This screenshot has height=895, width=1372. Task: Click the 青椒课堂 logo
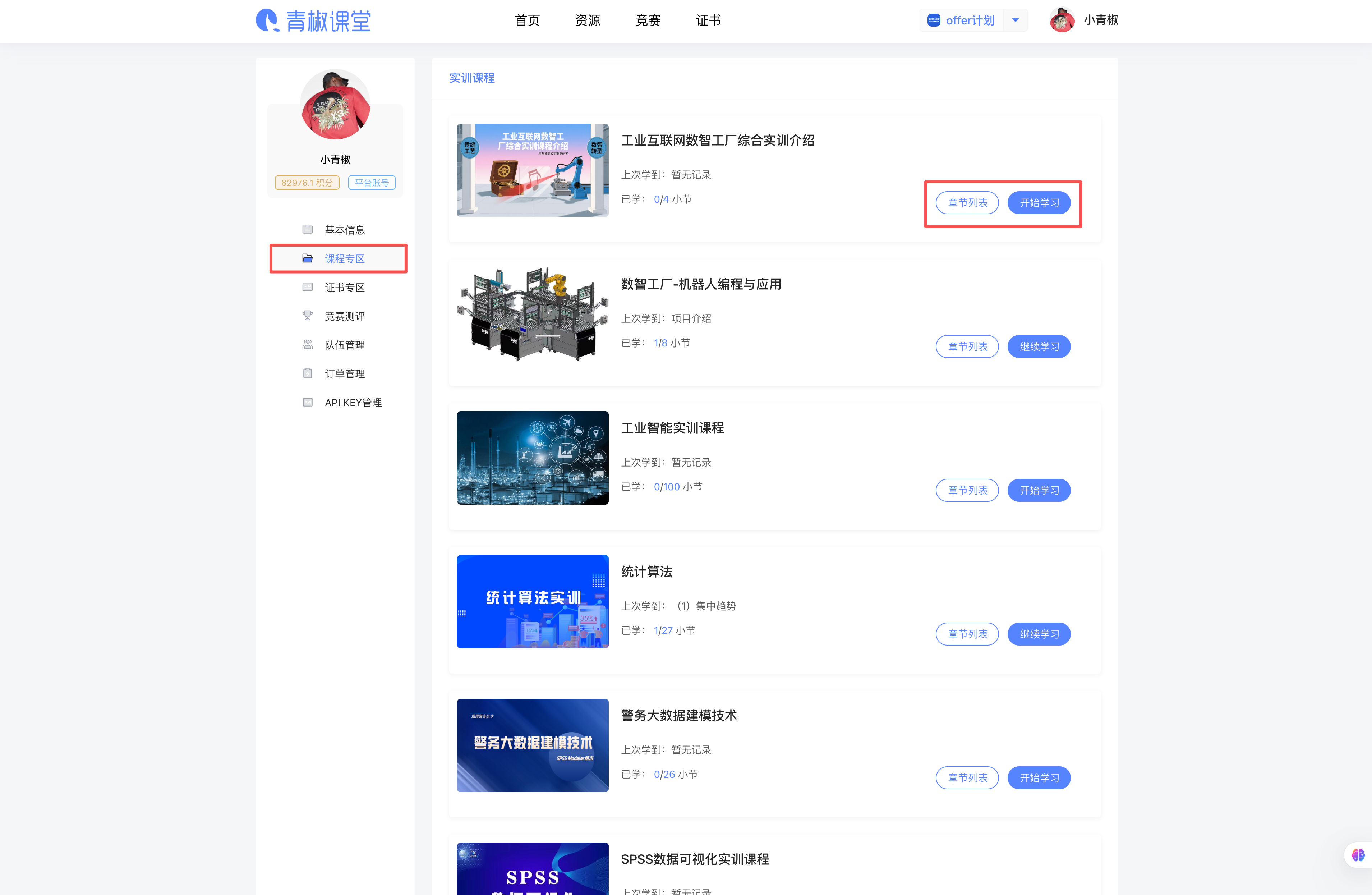(x=314, y=21)
